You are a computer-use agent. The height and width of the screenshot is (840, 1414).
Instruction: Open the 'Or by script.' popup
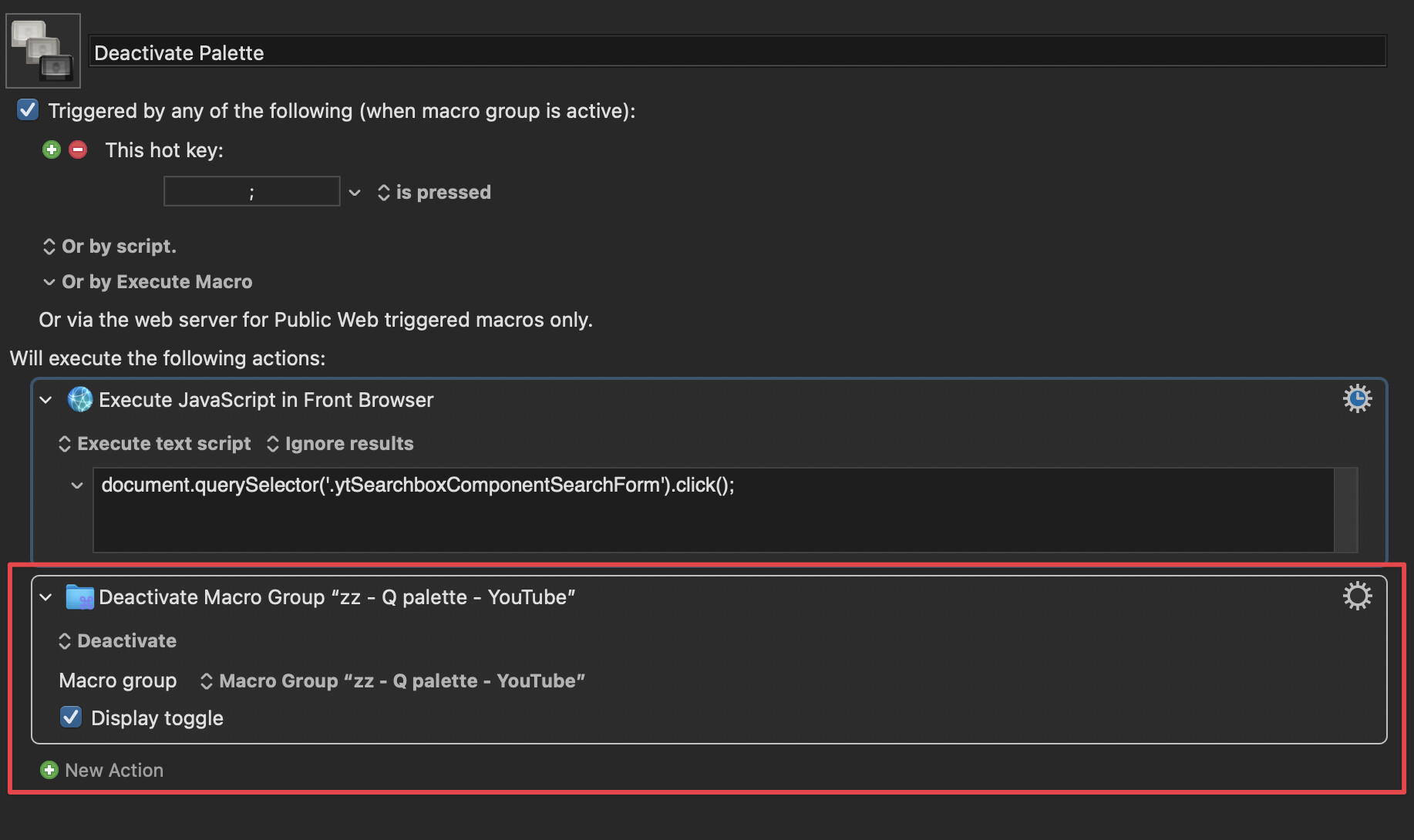(x=110, y=247)
